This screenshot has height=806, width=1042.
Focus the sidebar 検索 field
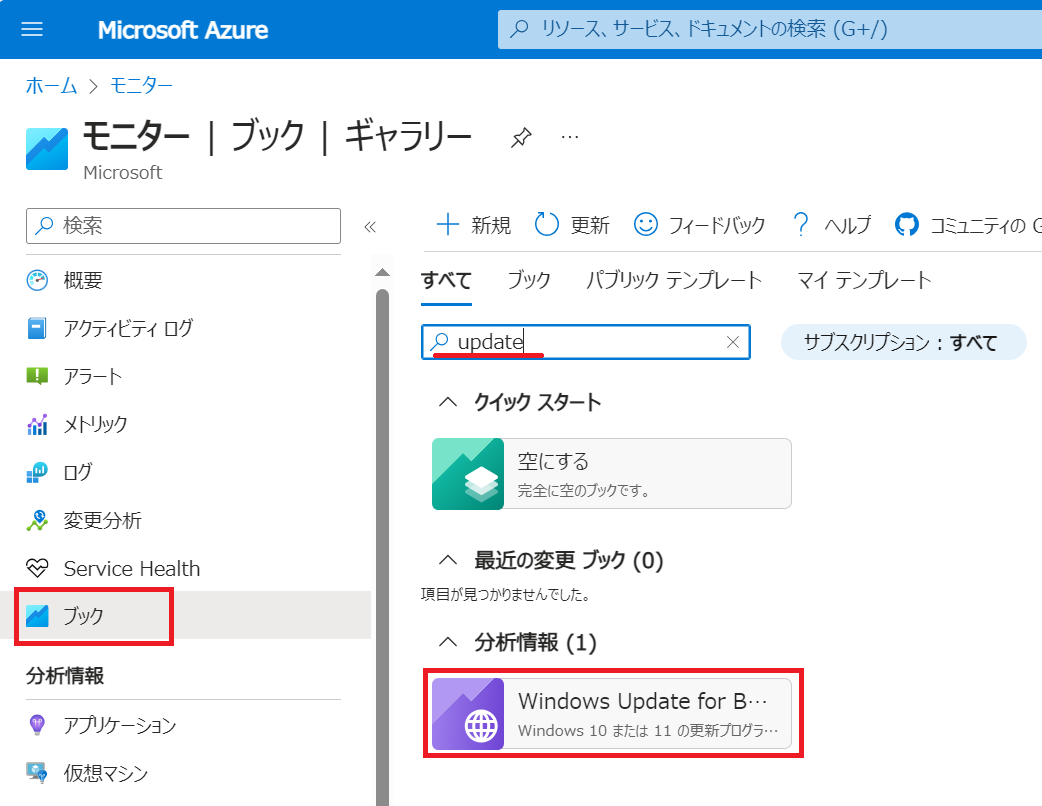tap(183, 226)
